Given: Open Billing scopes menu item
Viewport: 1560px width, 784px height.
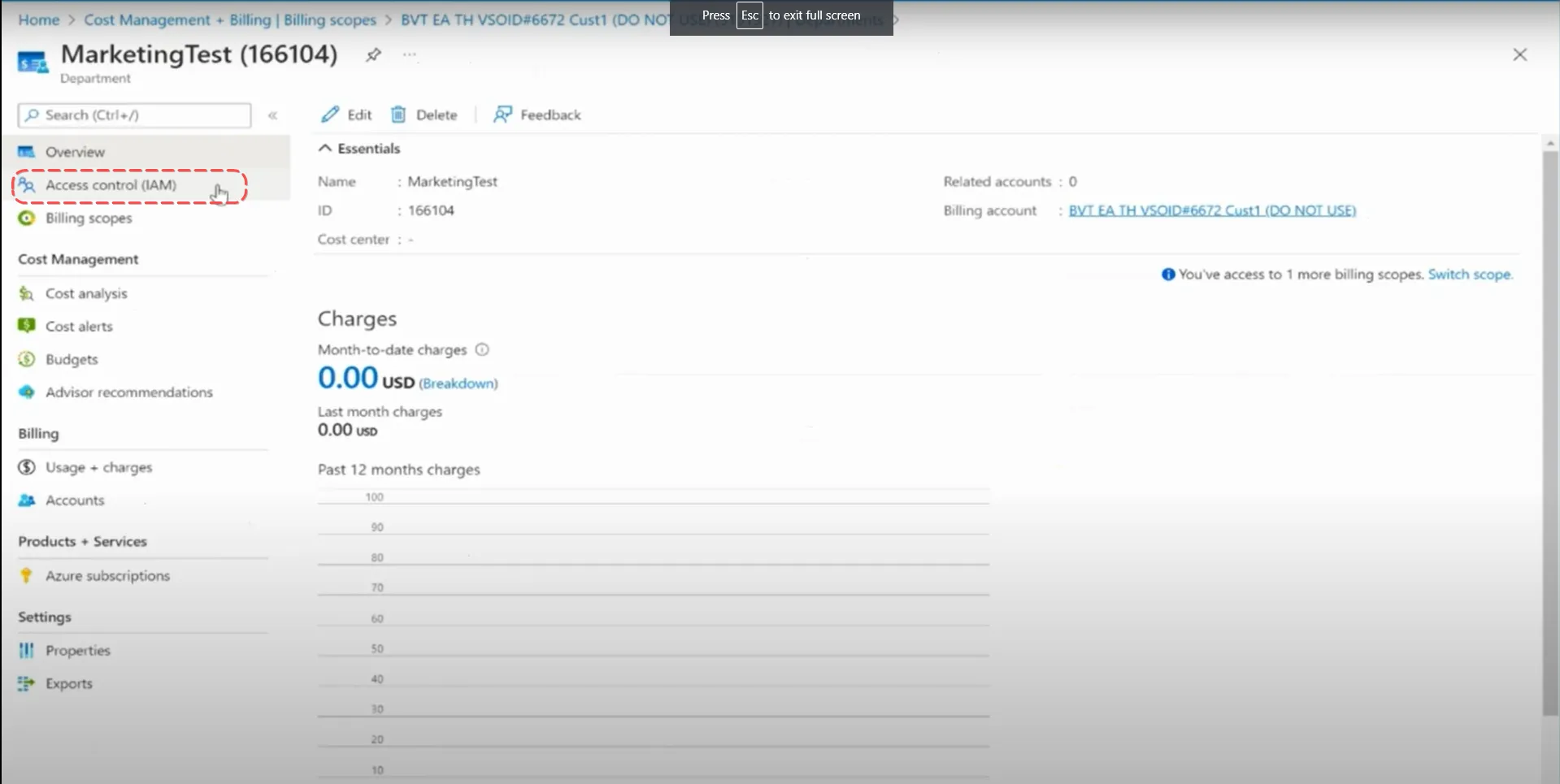Looking at the screenshot, I should 89,218.
